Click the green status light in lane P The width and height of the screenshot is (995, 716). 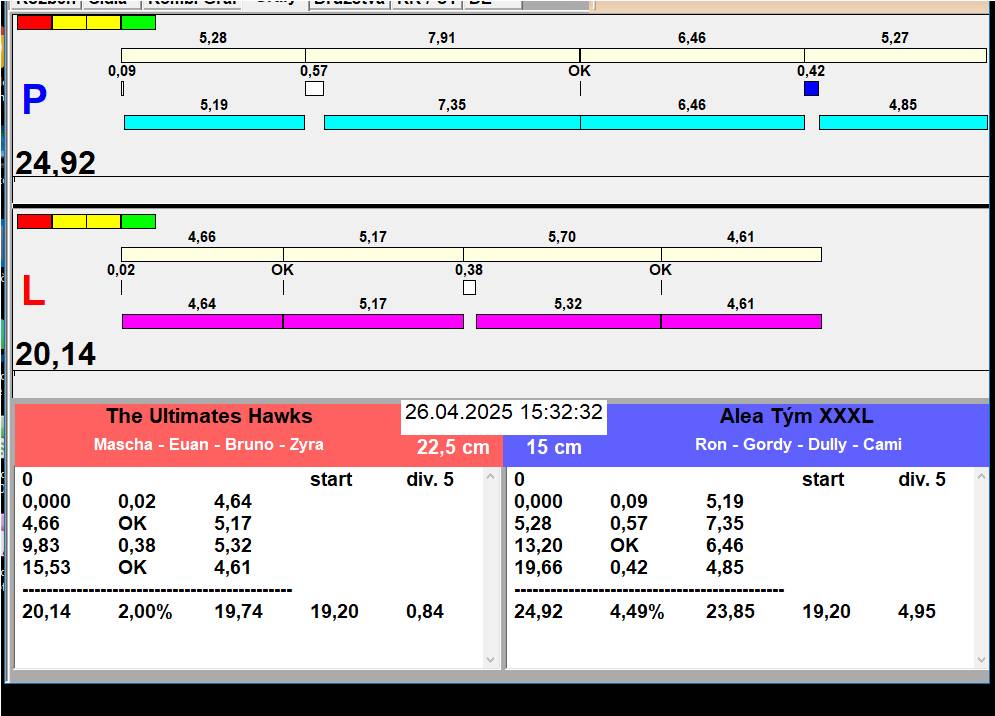point(138,22)
